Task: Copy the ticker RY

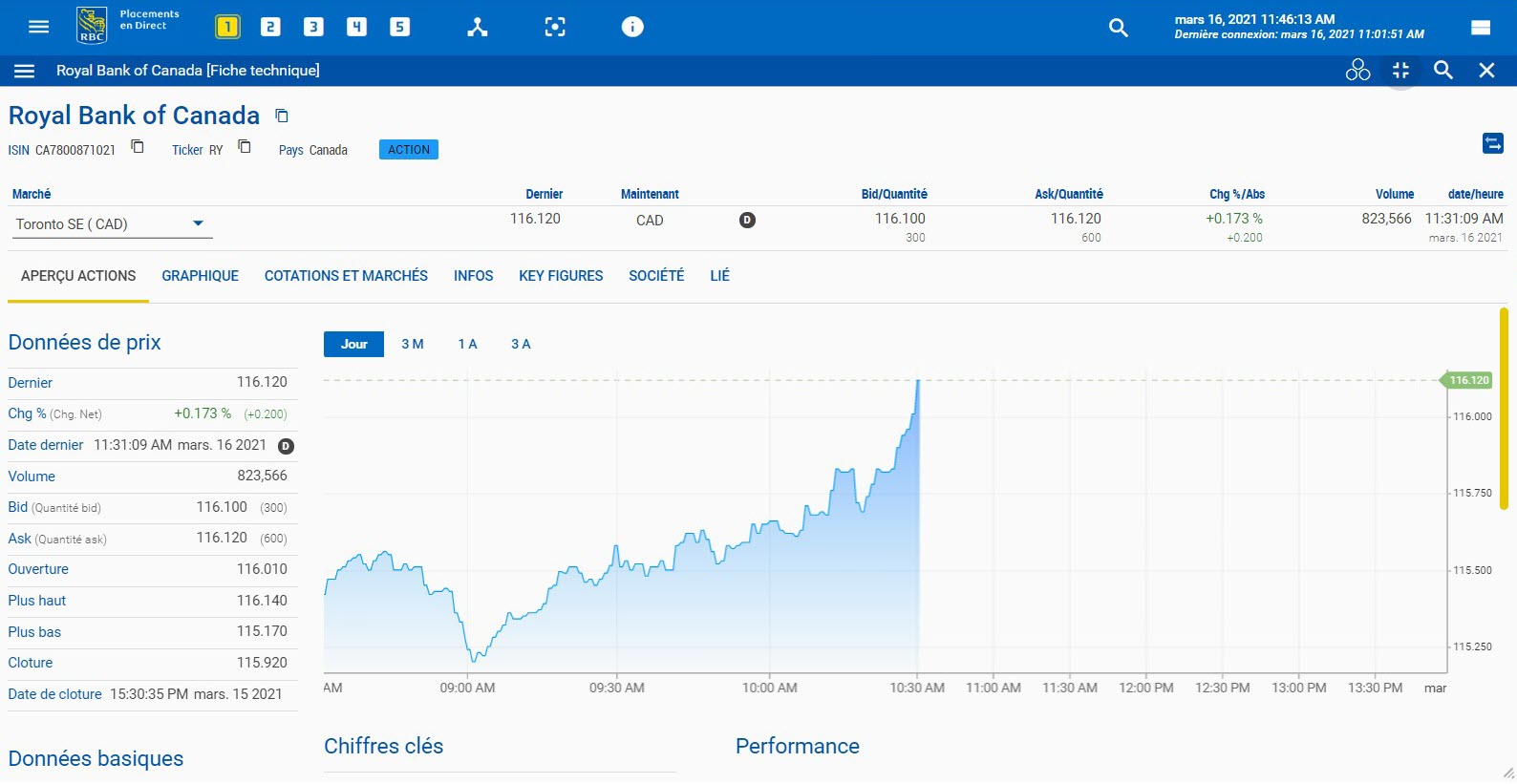Action: tap(245, 146)
